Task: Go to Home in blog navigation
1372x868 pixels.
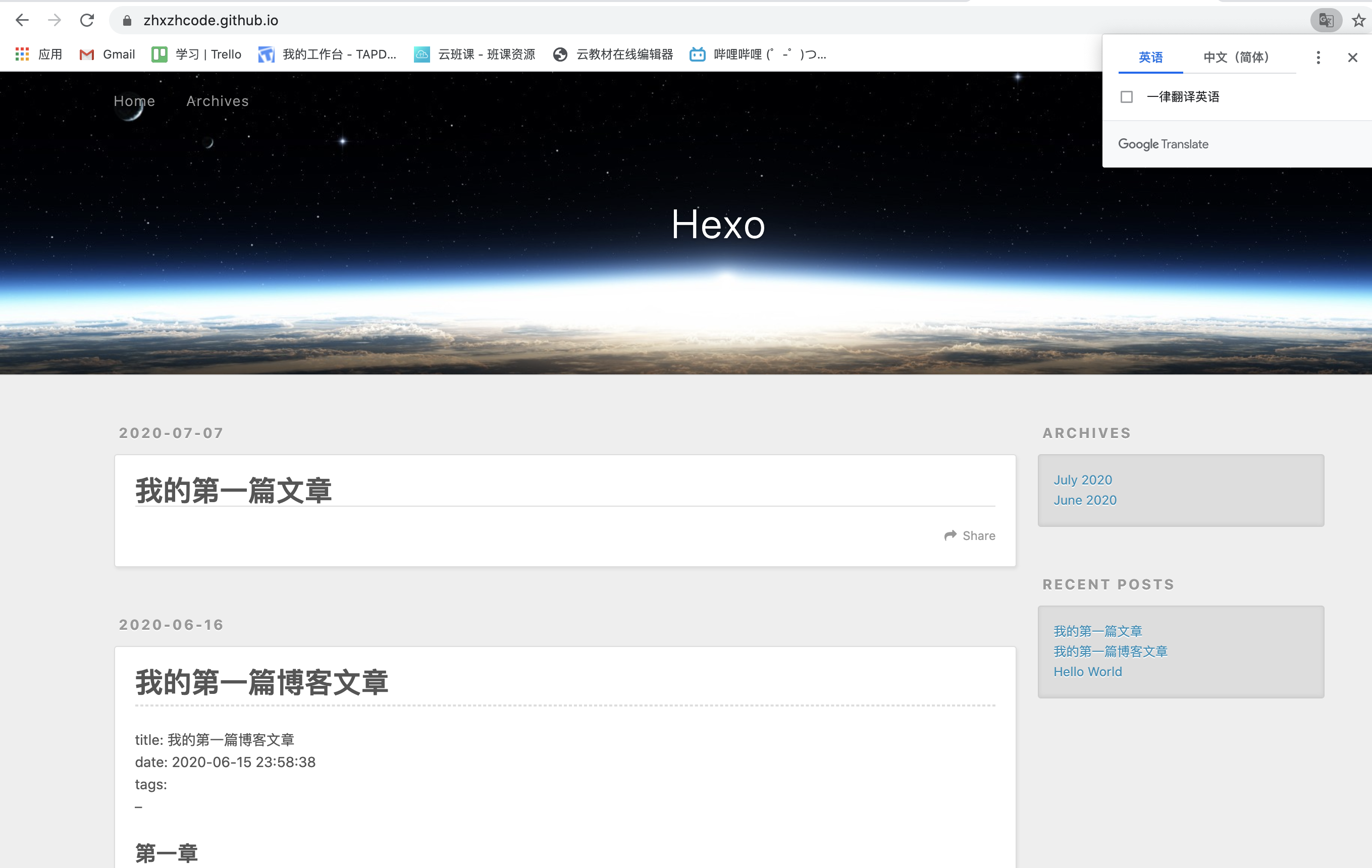Action: click(x=134, y=101)
